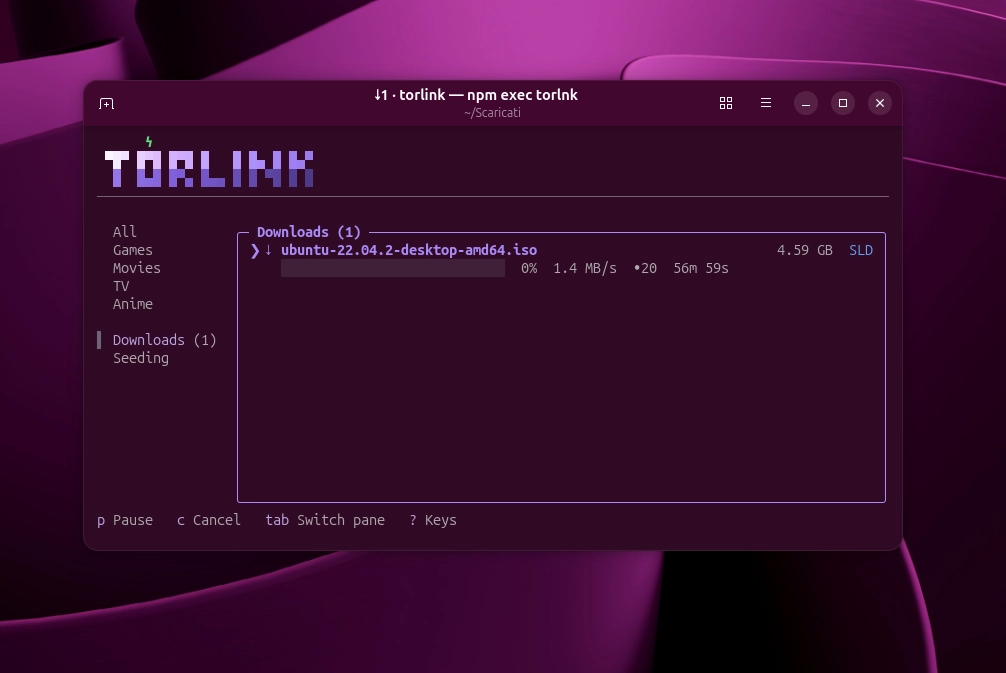Select the All category
Screen dimensions: 1006x673
pos(124,232)
